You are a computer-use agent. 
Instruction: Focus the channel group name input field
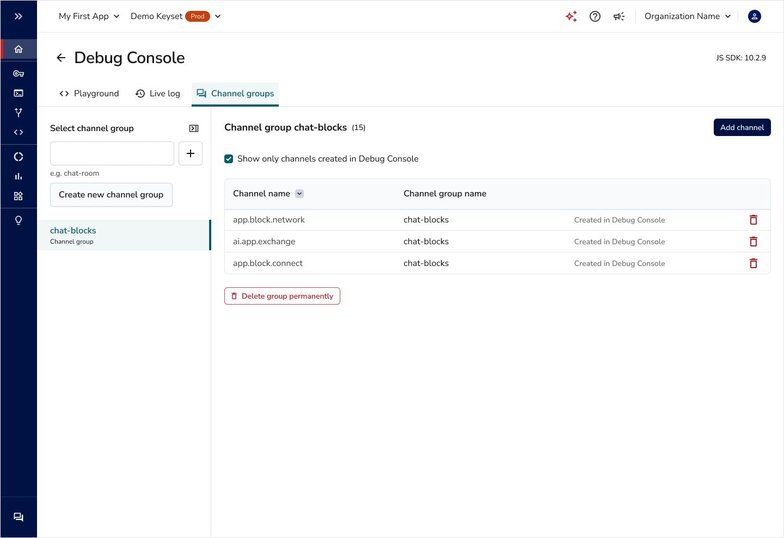[x=112, y=154]
